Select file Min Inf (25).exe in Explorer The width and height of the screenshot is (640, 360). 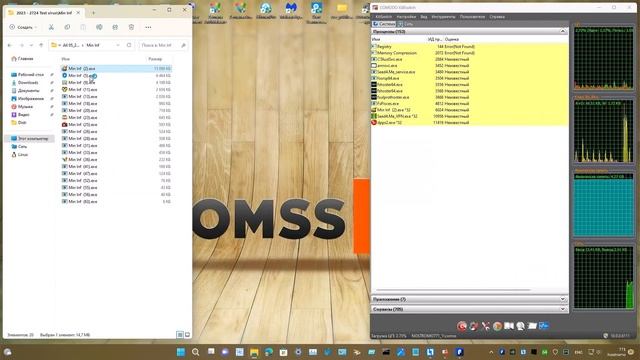[116, 124]
